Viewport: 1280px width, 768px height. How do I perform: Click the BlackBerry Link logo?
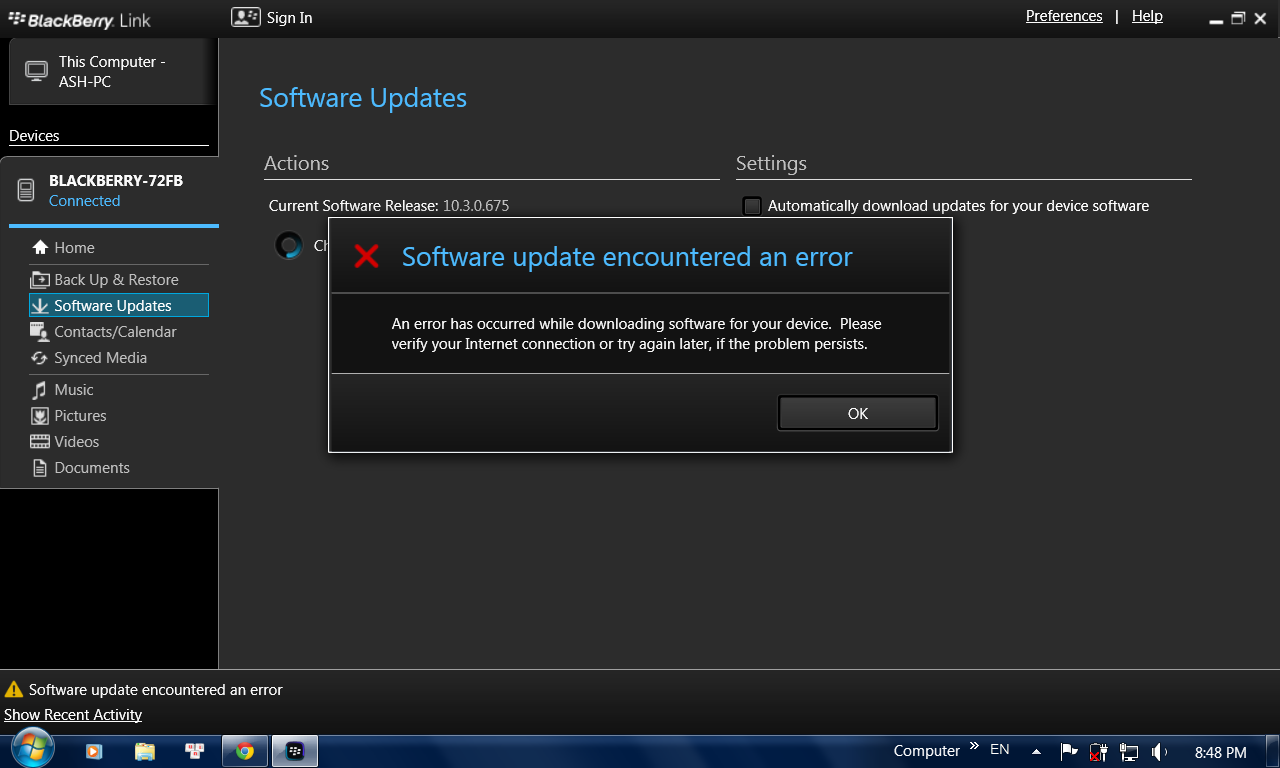pos(79,19)
